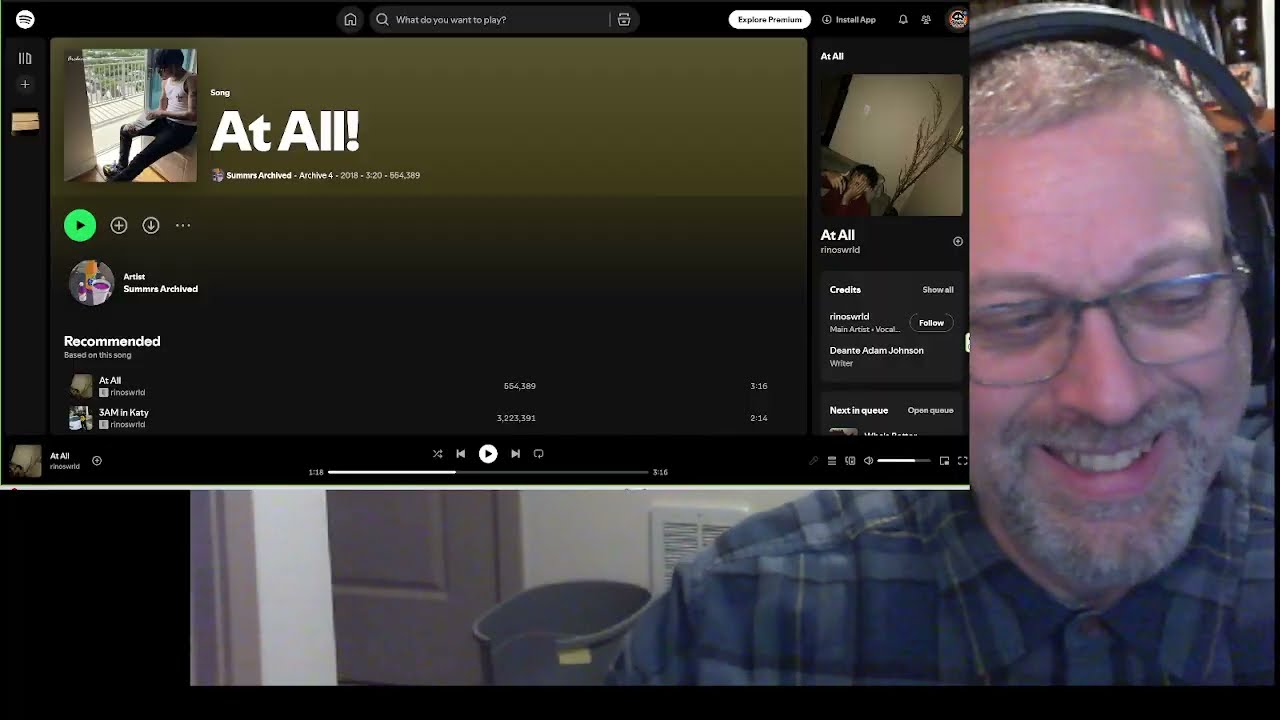Open more options for At All!

click(183, 225)
